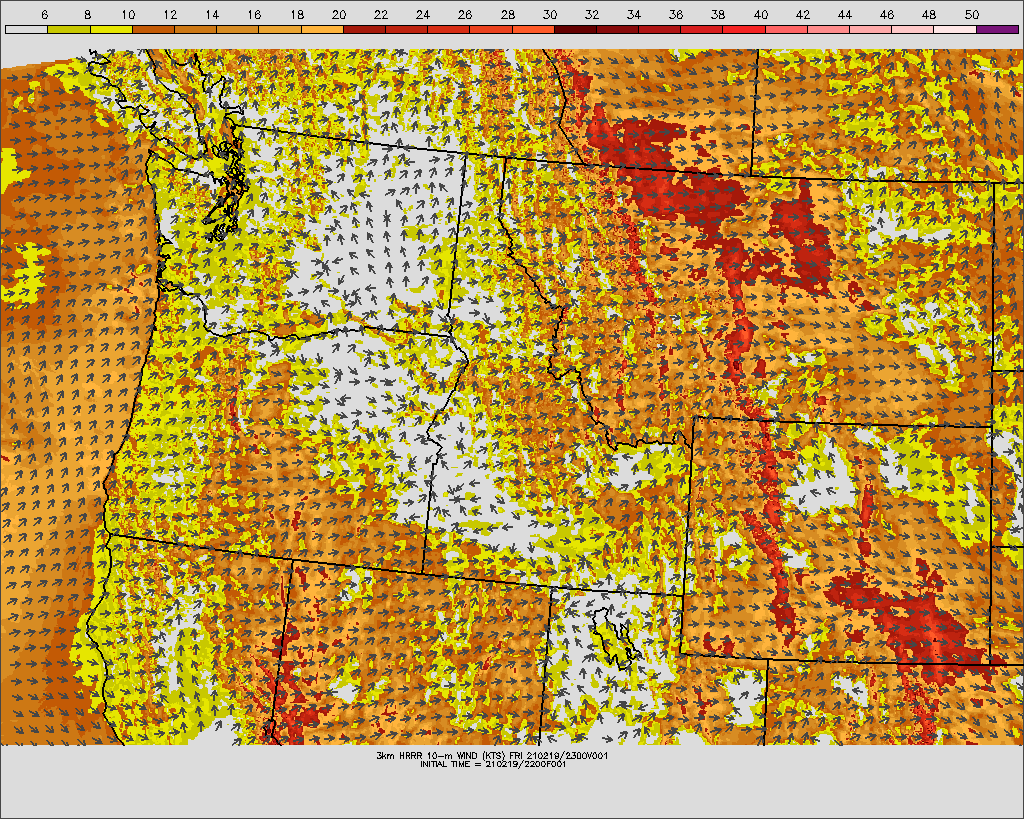Click the "18" scale label
1024x819 pixels.
[296, 14]
